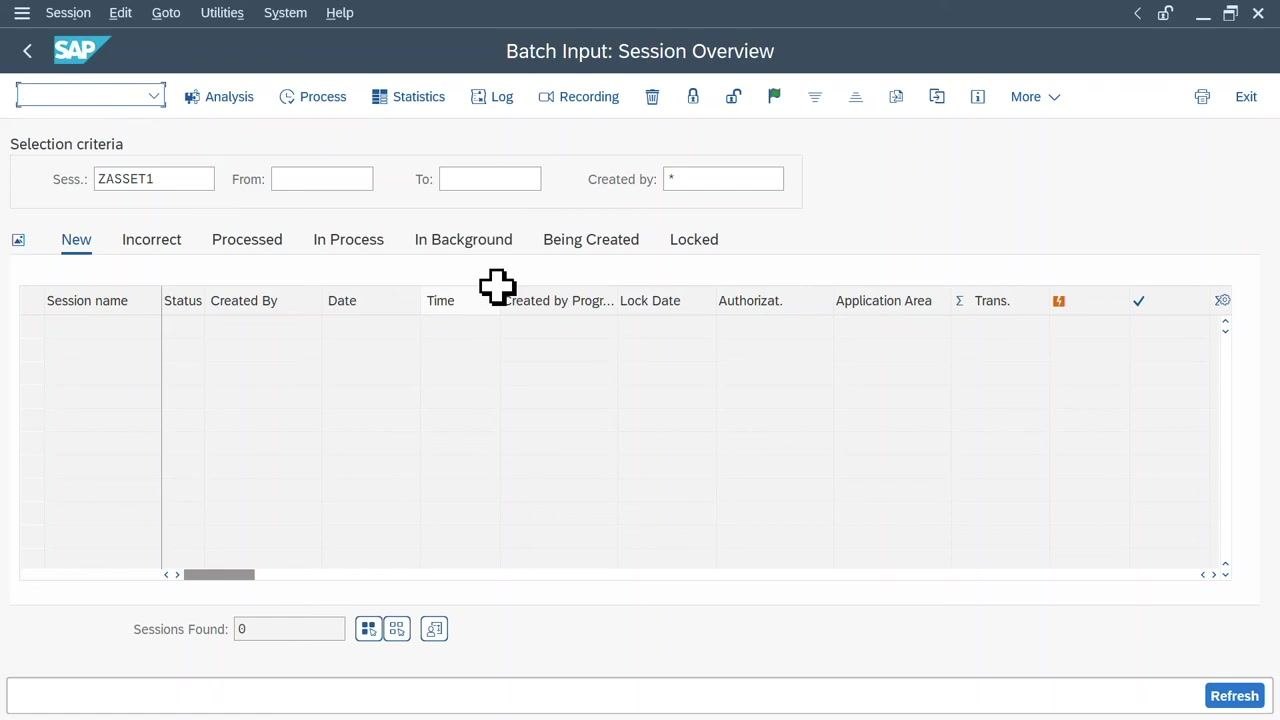Switch to the Incorrect tab

coord(152,240)
